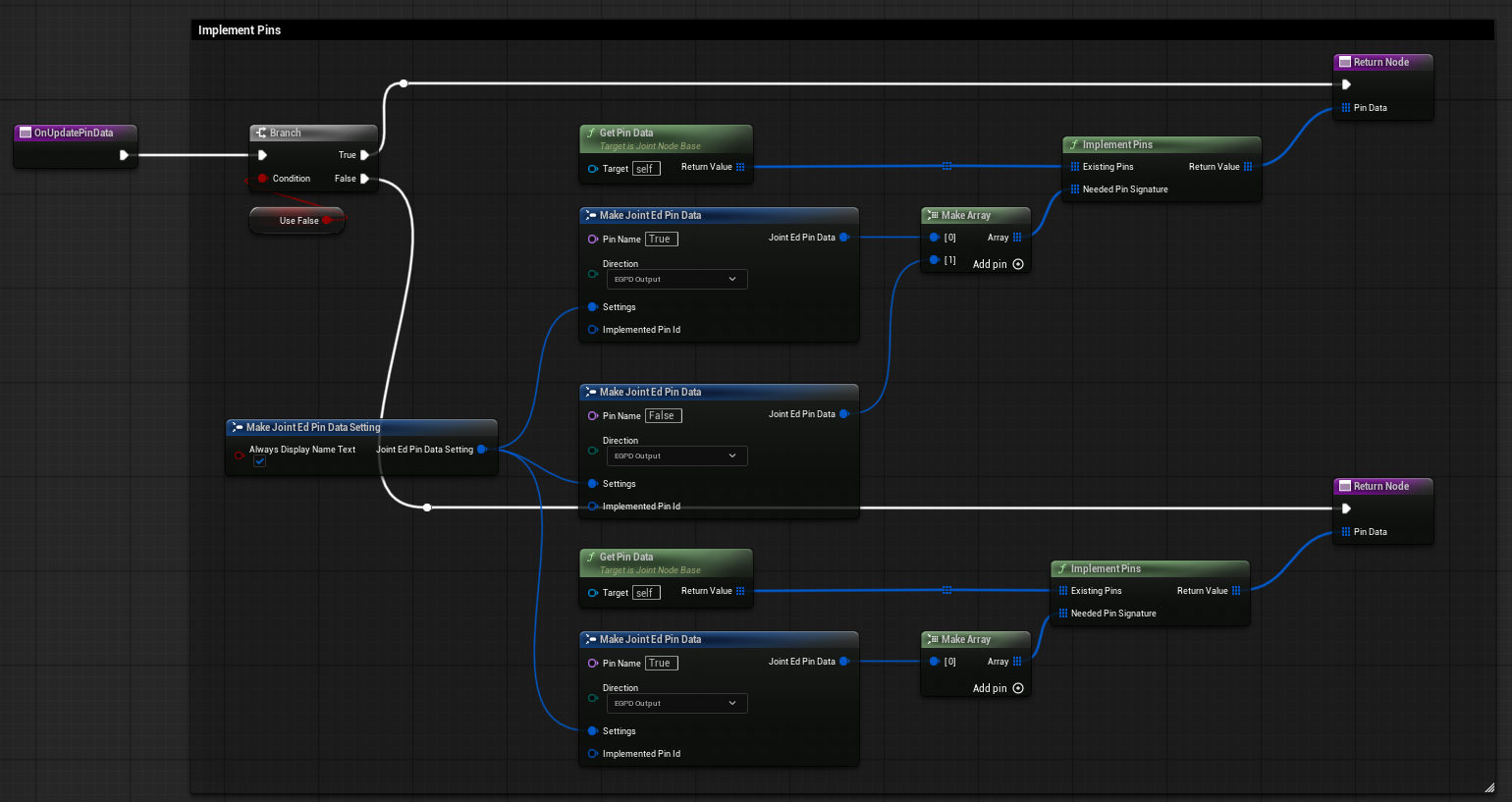Screen dimensions: 1512x802
Task: Click Add pin on the single-element Make Array
Action: pyautogui.click(x=998, y=688)
